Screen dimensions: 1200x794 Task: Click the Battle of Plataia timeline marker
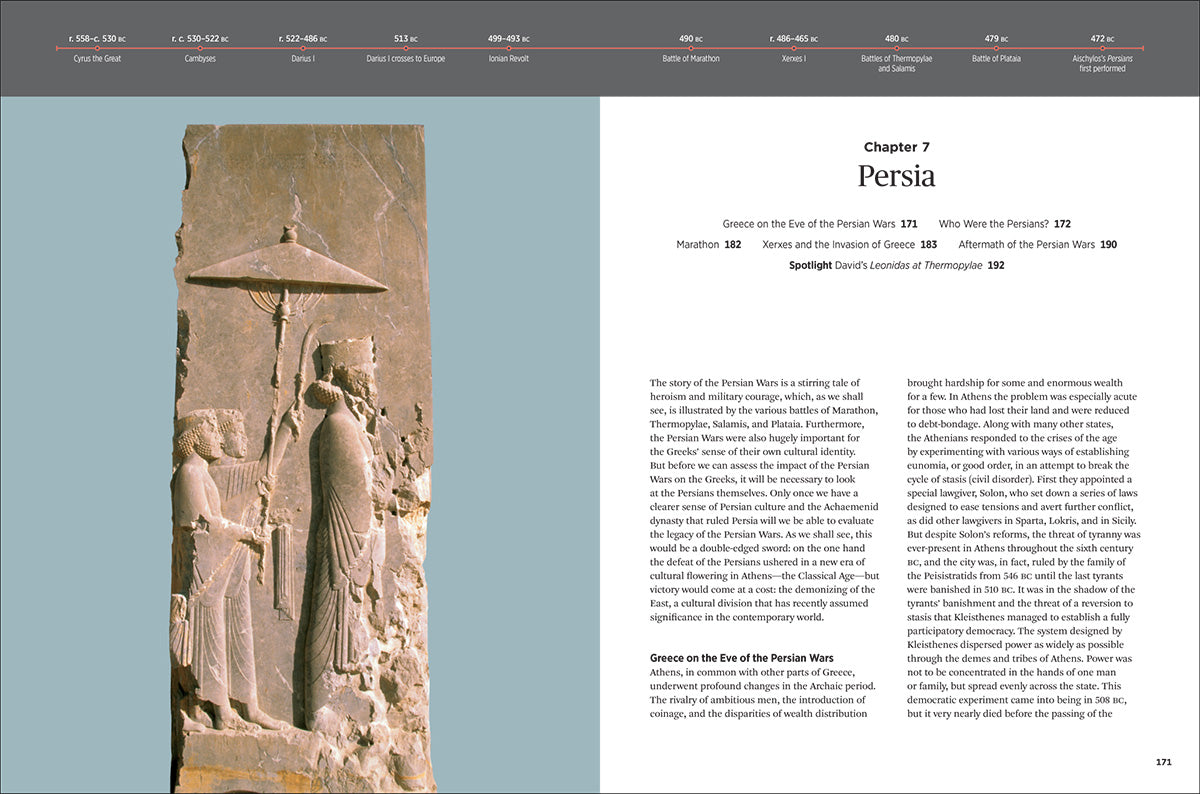[996, 48]
